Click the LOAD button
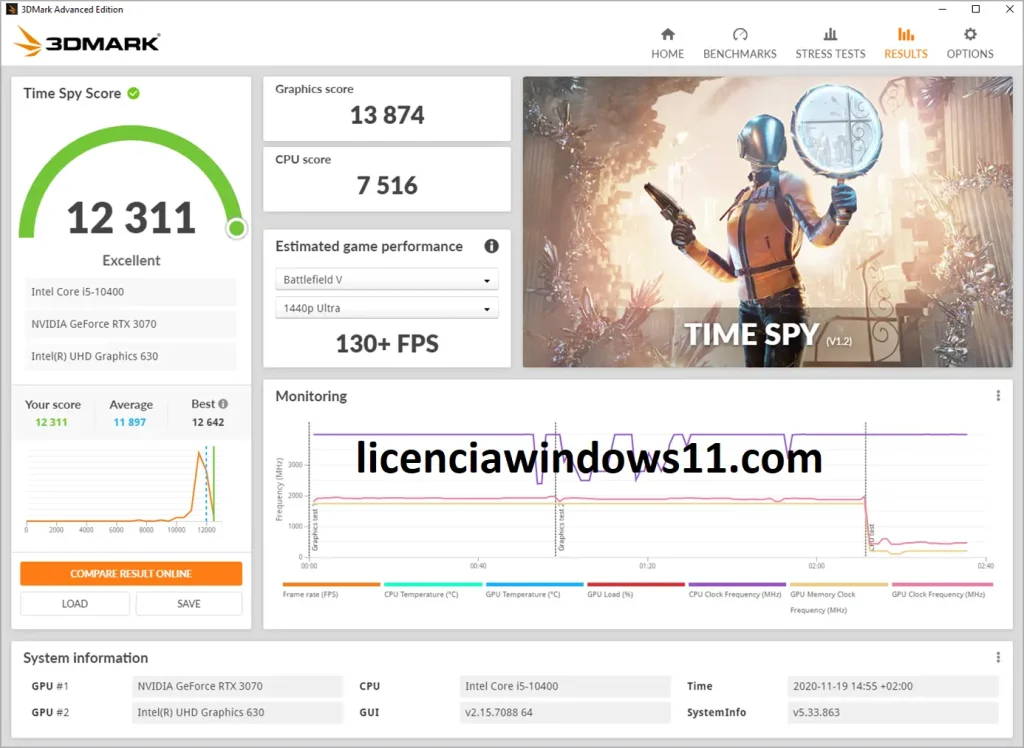Screen dimensions: 1024x748 [74, 604]
